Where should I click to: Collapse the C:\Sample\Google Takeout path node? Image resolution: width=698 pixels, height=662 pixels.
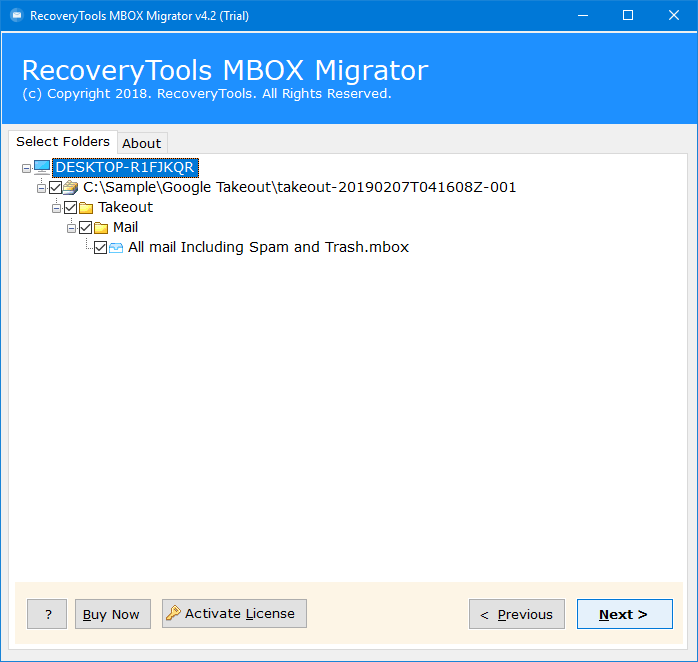point(41,188)
